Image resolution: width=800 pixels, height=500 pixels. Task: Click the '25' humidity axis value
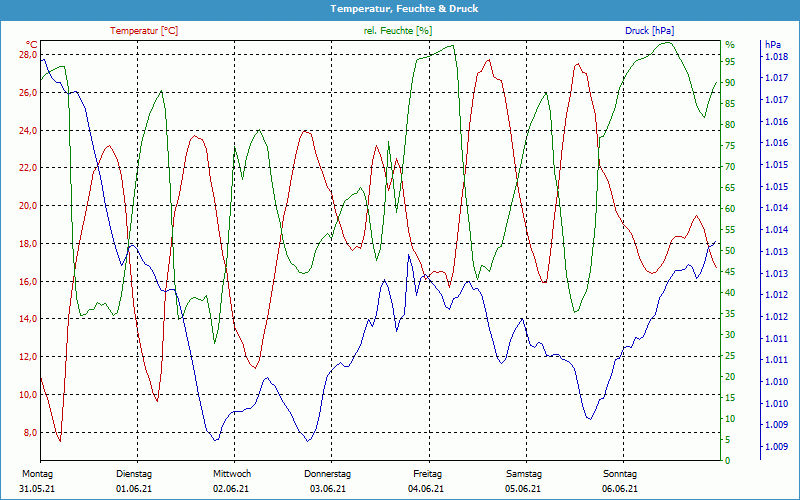[730, 356]
